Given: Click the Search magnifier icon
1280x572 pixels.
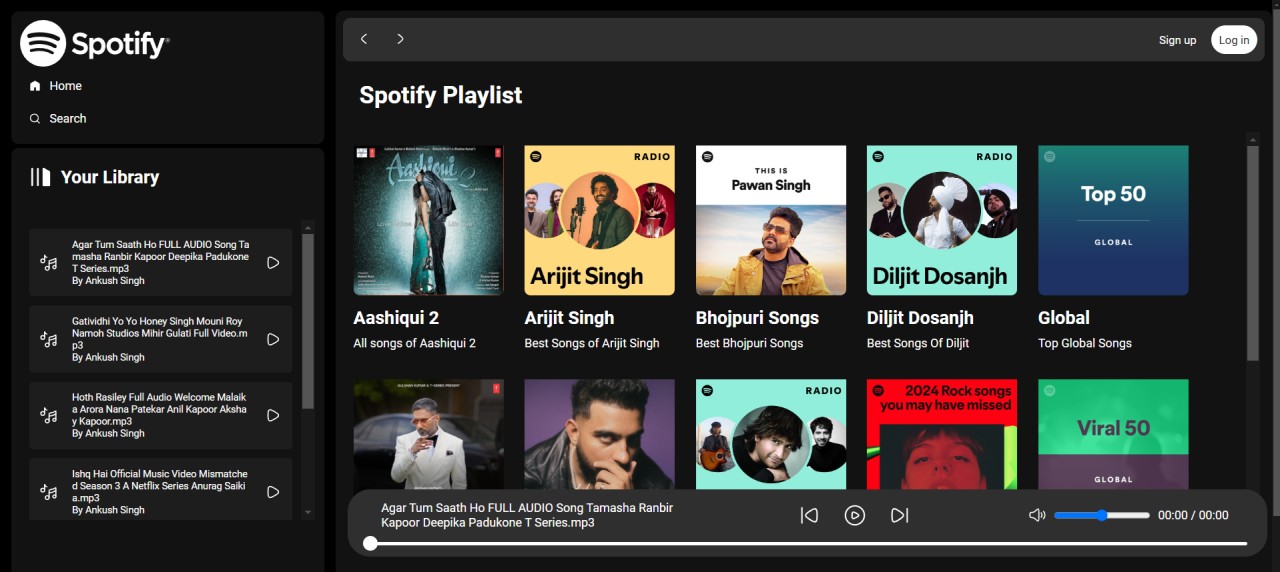Looking at the screenshot, I should [x=35, y=118].
